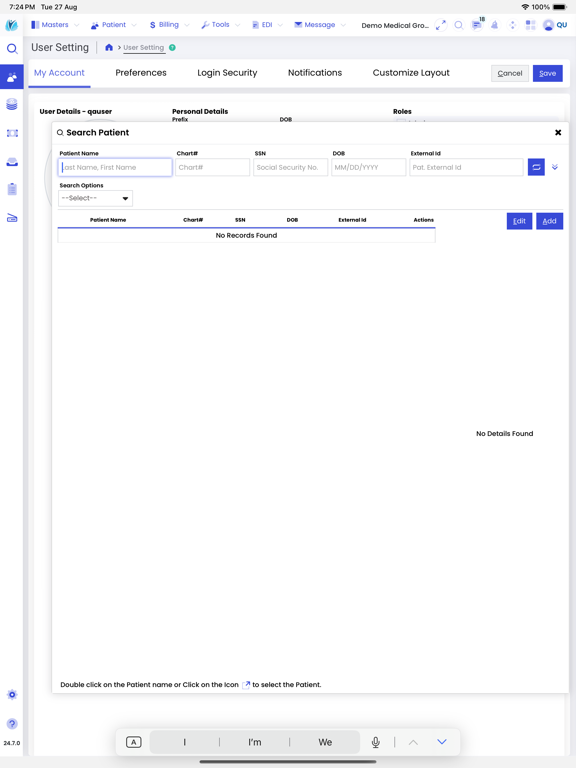Switch to the My Account tab
This screenshot has width=576, height=768.
pos(59,73)
